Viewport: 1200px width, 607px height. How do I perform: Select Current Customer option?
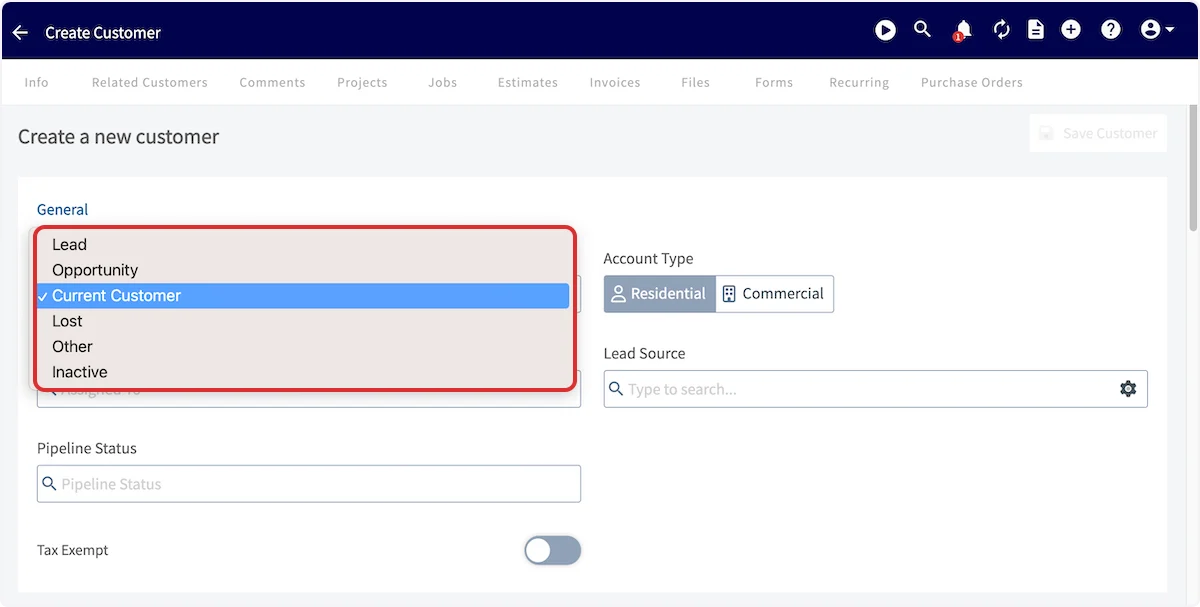click(x=303, y=295)
